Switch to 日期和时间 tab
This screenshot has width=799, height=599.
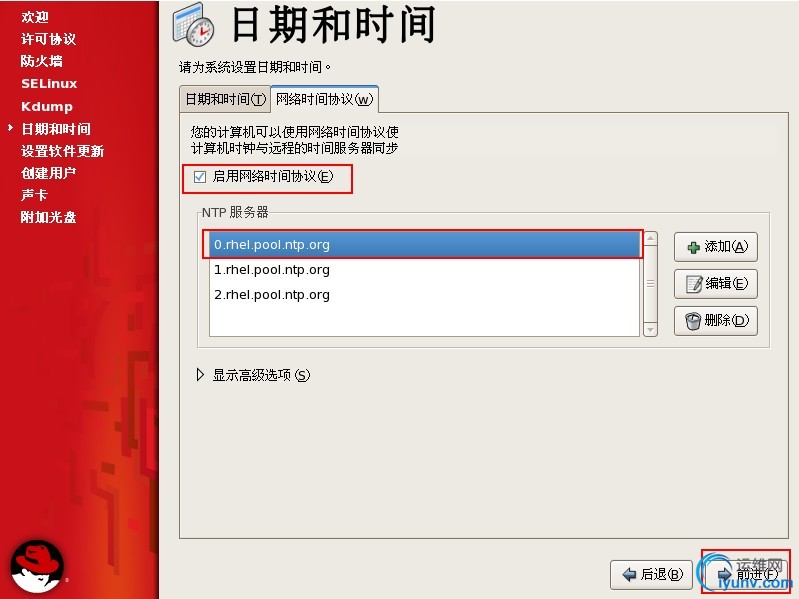point(225,99)
